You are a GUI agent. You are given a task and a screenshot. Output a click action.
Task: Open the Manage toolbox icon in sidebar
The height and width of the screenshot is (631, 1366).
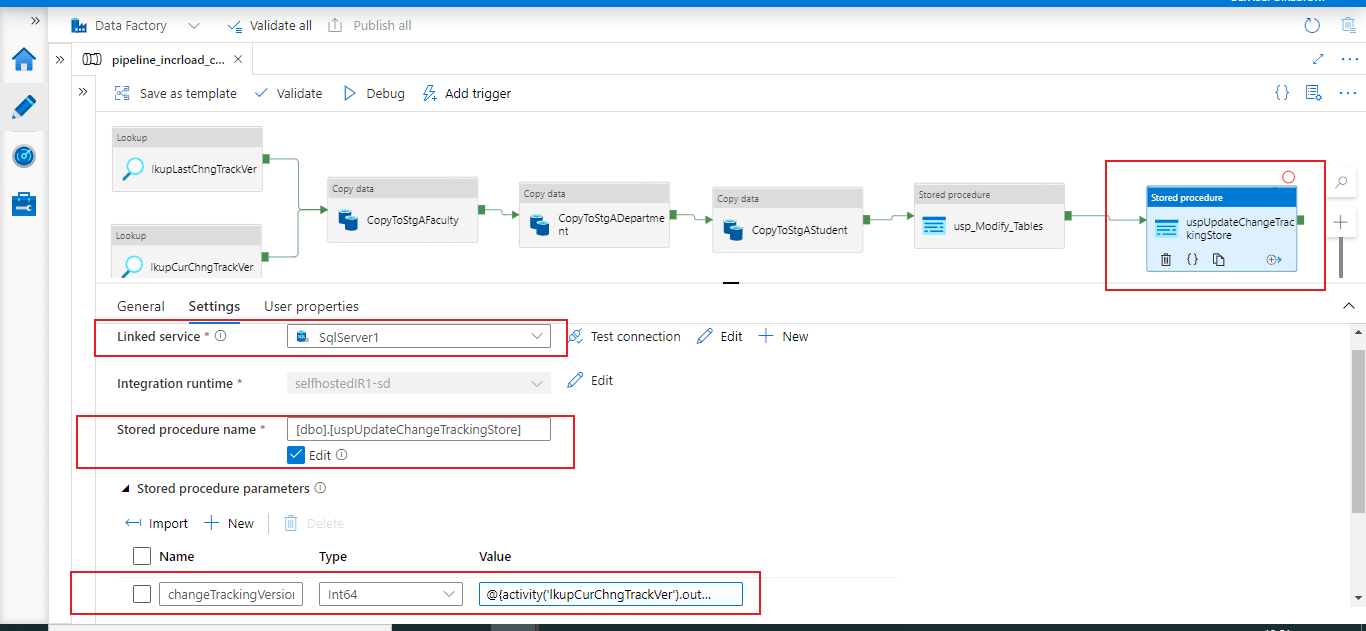point(24,204)
